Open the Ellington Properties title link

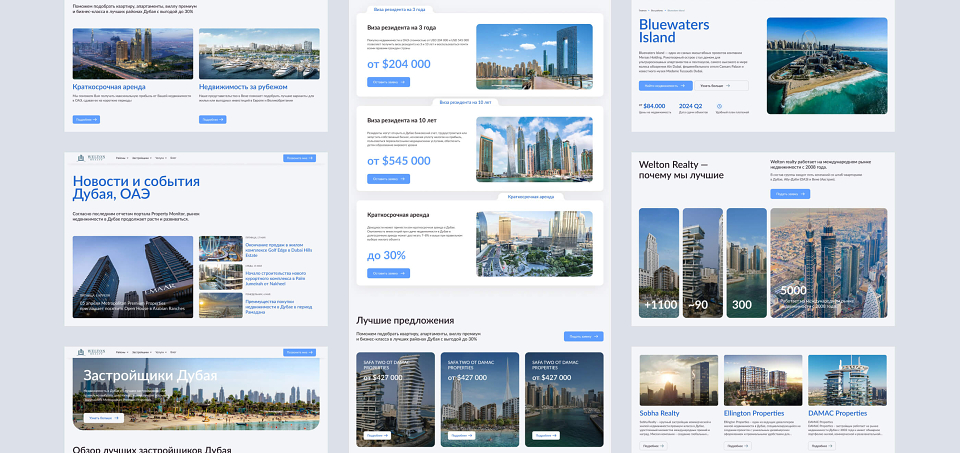754,413
